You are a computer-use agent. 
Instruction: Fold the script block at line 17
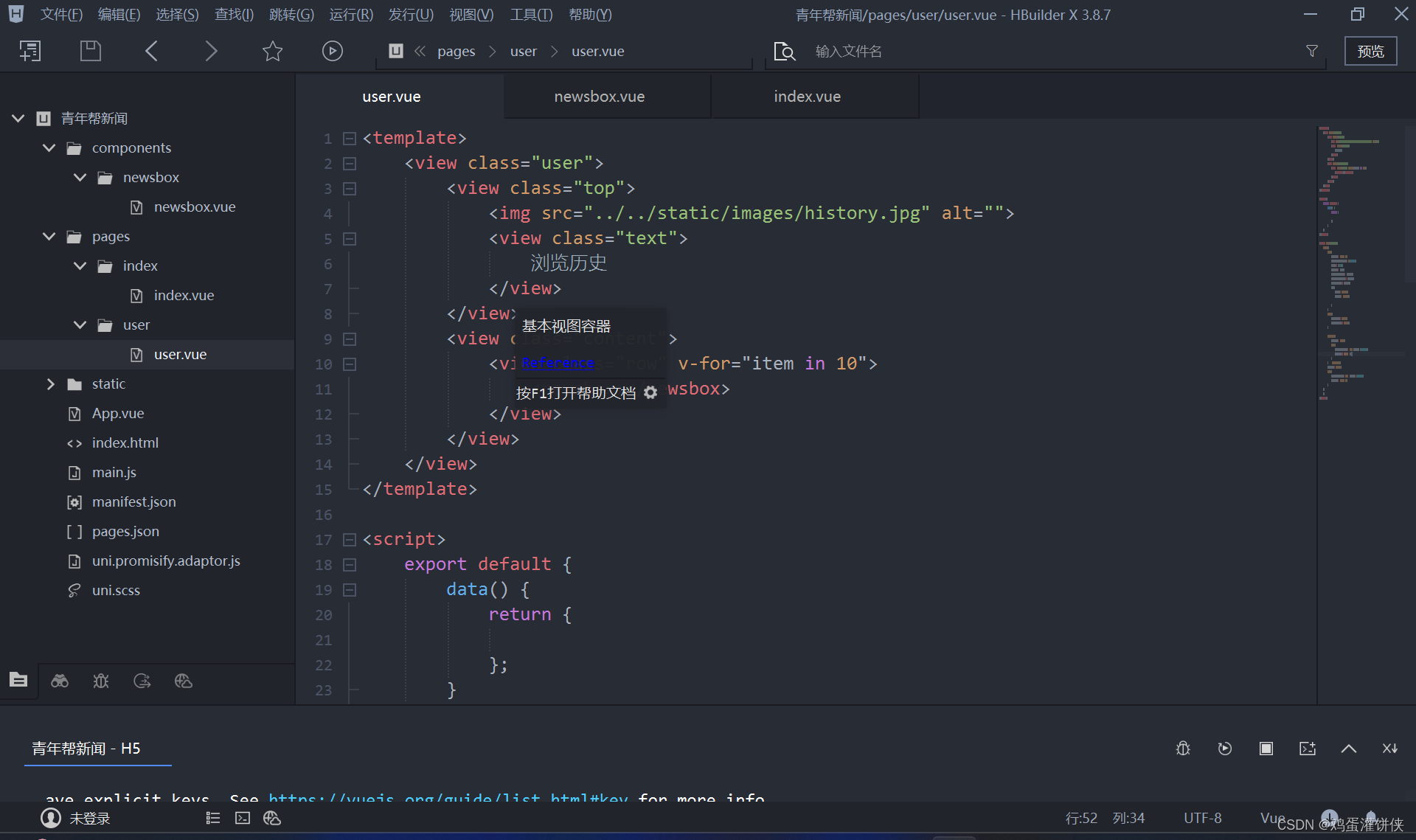point(350,540)
